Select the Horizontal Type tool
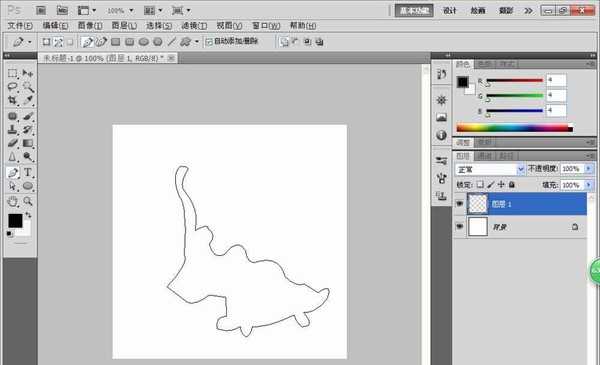 [28, 173]
